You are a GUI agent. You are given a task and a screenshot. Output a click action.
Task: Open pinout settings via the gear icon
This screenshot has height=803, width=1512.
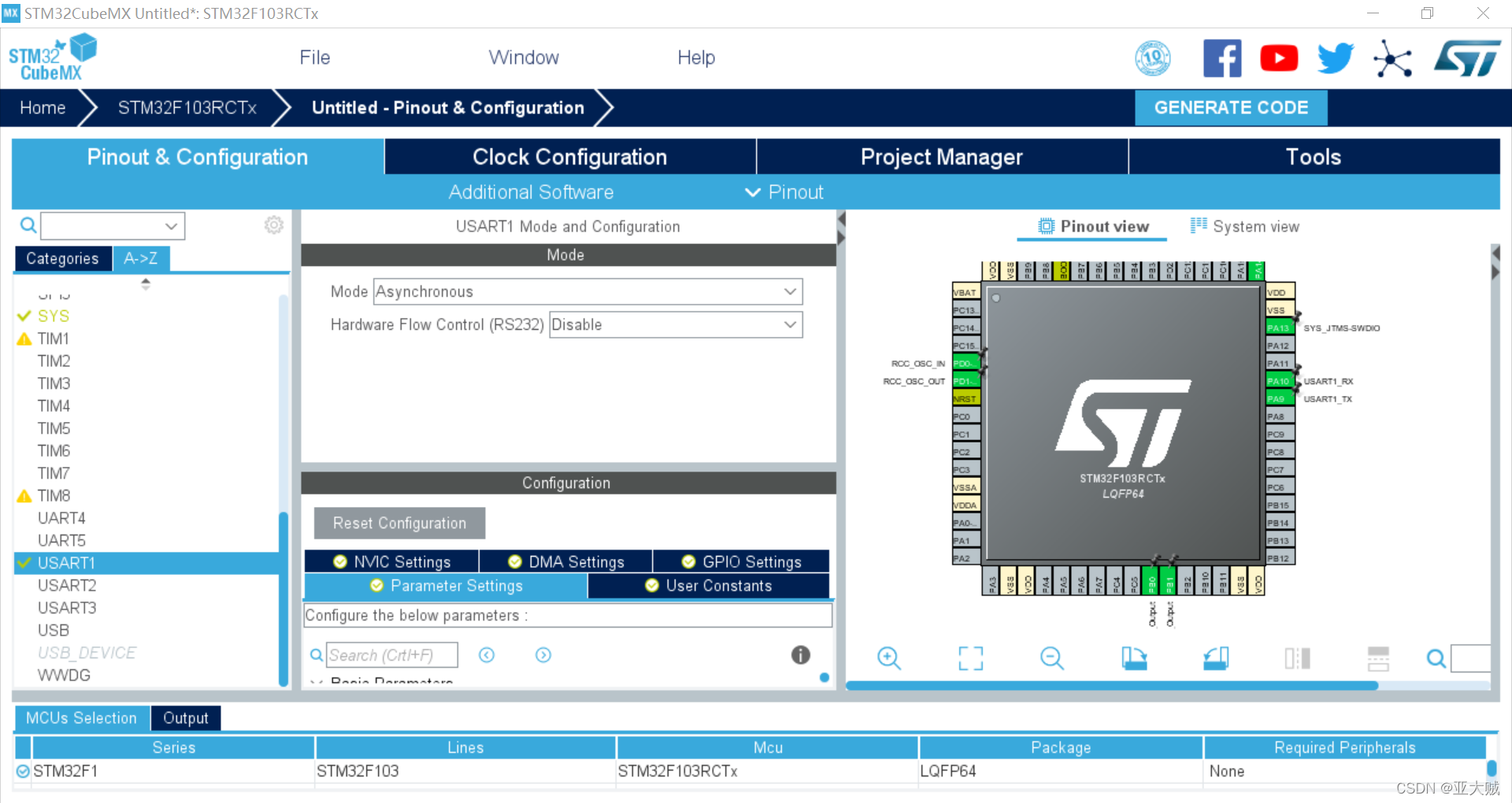click(x=273, y=225)
